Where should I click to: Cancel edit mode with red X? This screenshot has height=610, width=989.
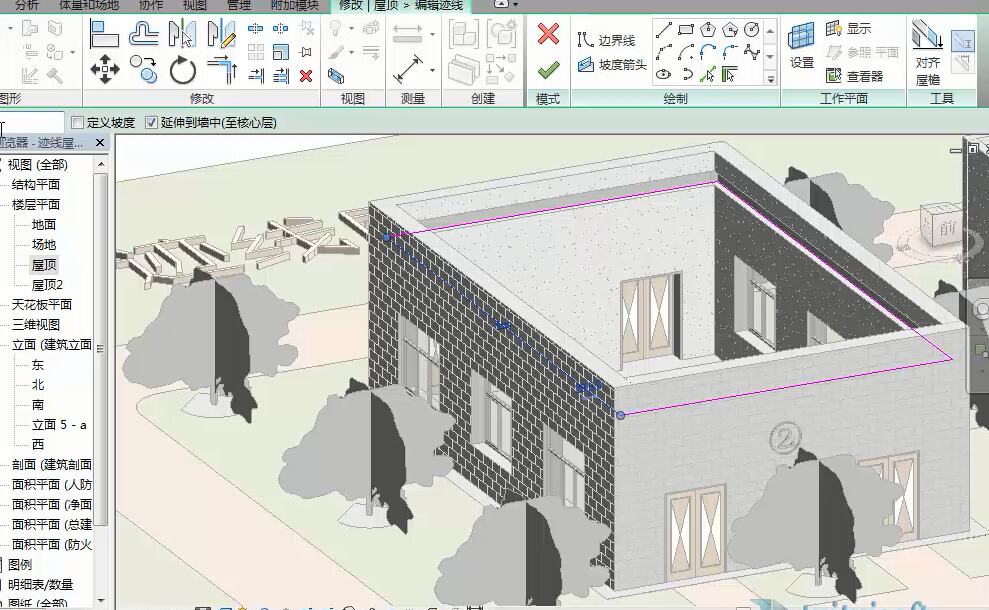tap(548, 34)
